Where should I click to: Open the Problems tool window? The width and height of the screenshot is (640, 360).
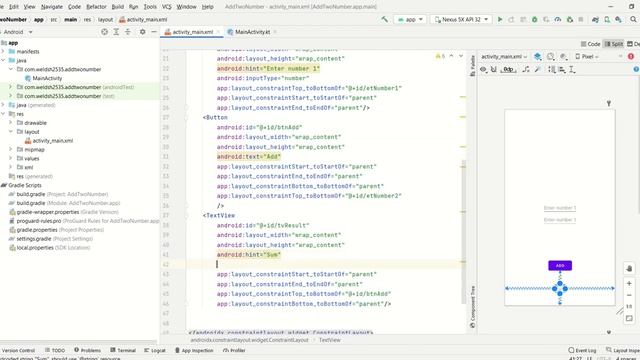(x=87, y=350)
